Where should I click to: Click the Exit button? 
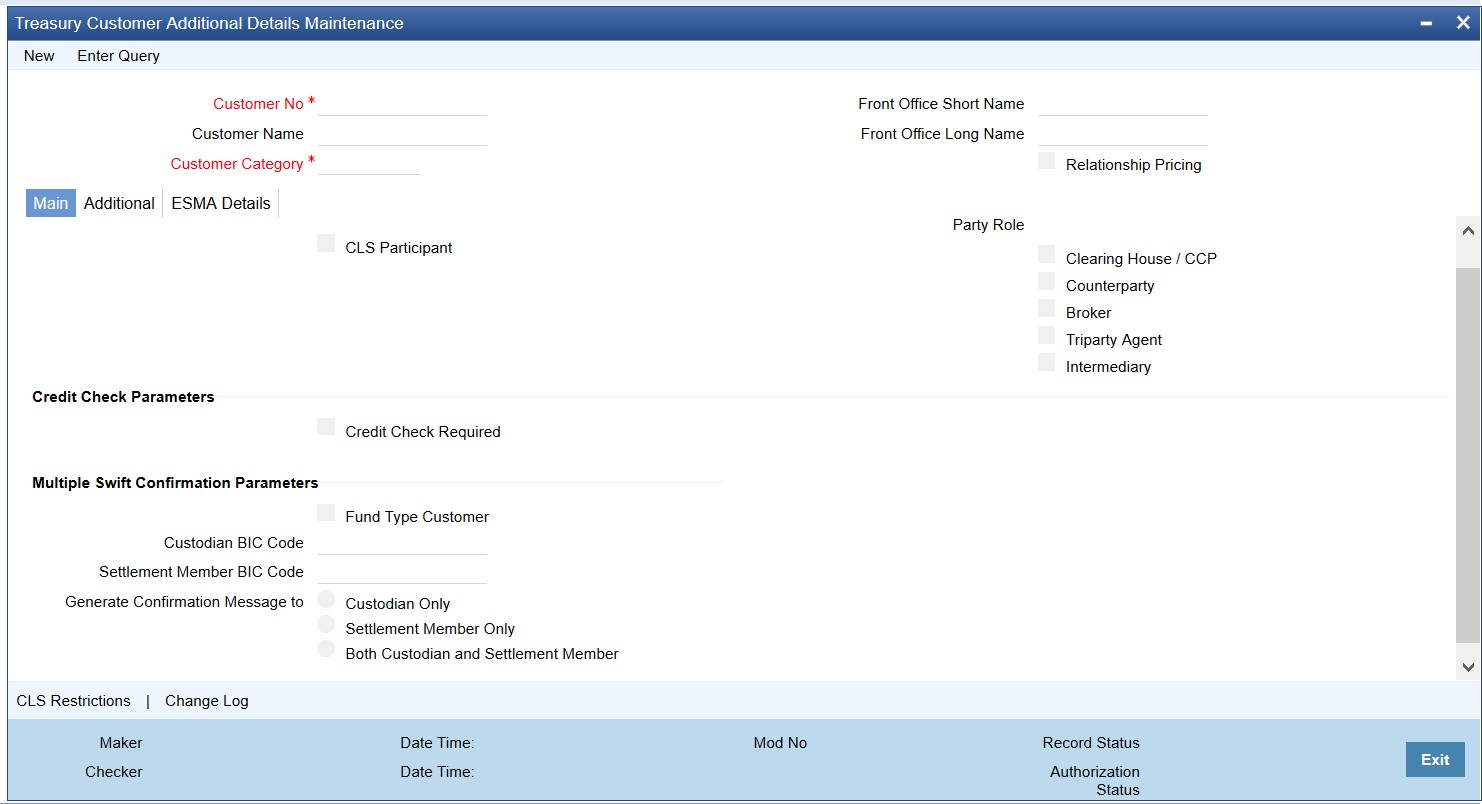(x=1435, y=760)
